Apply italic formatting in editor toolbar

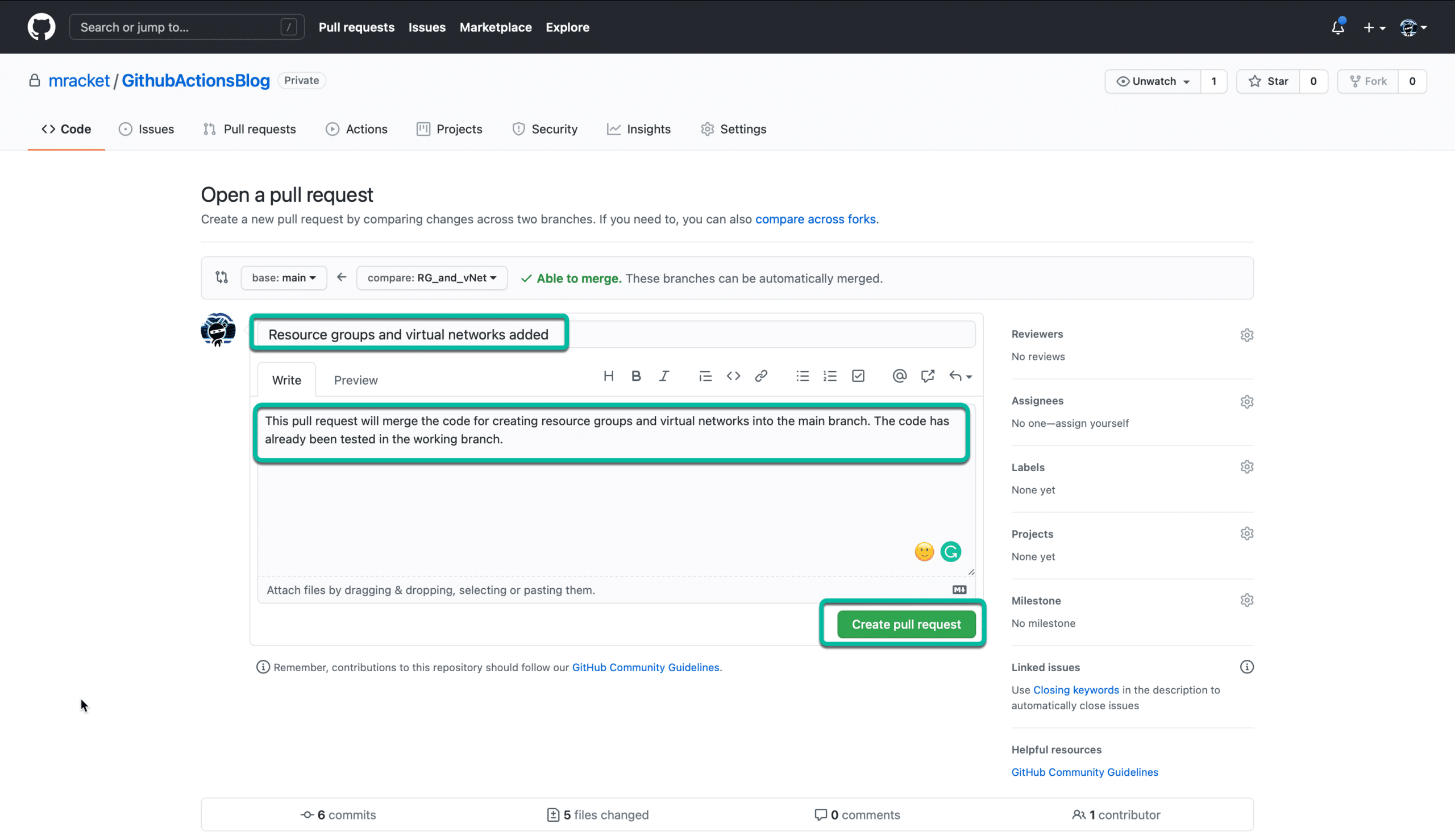(664, 376)
